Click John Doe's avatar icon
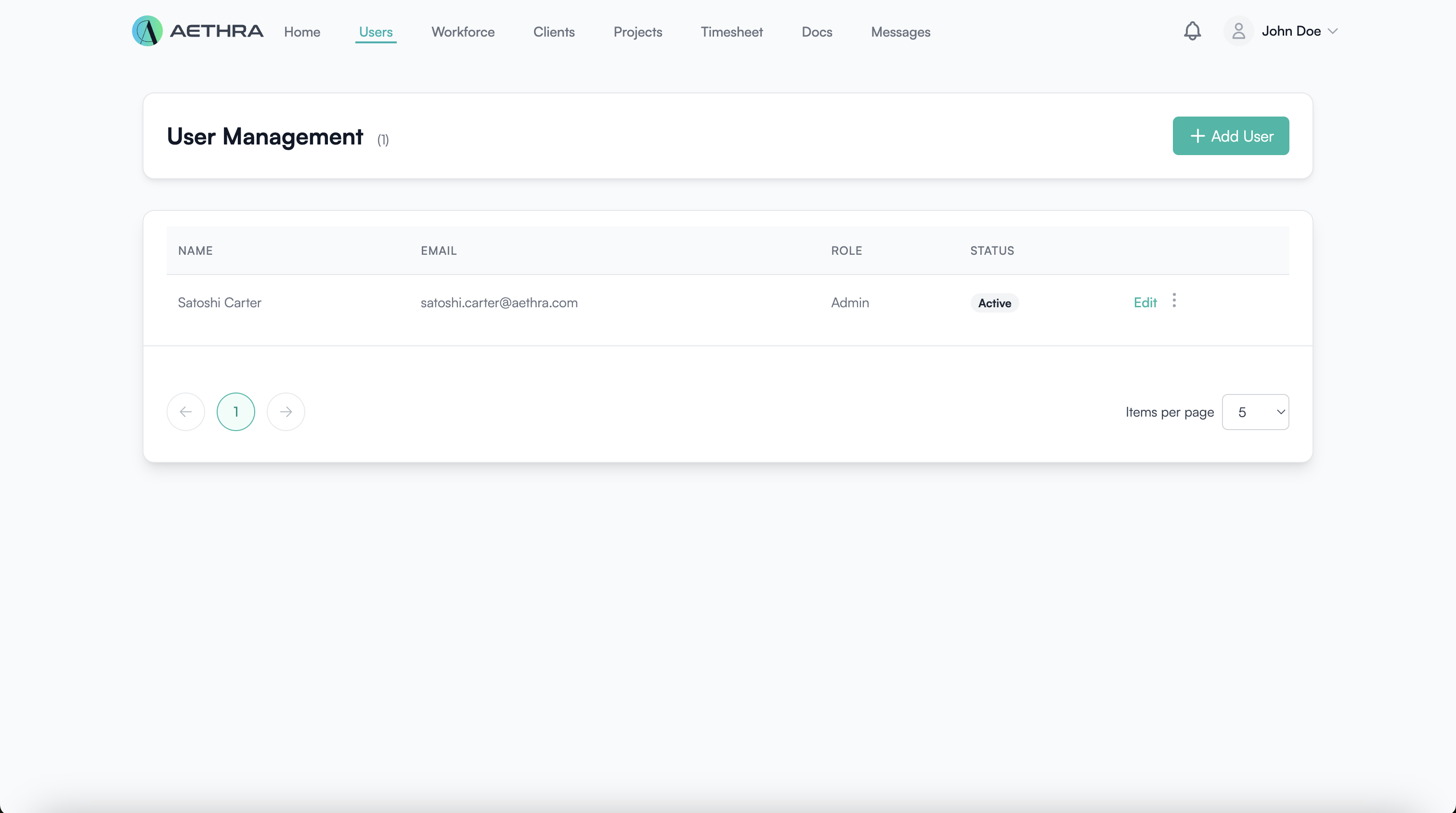This screenshot has width=1456, height=813. 1238,31
